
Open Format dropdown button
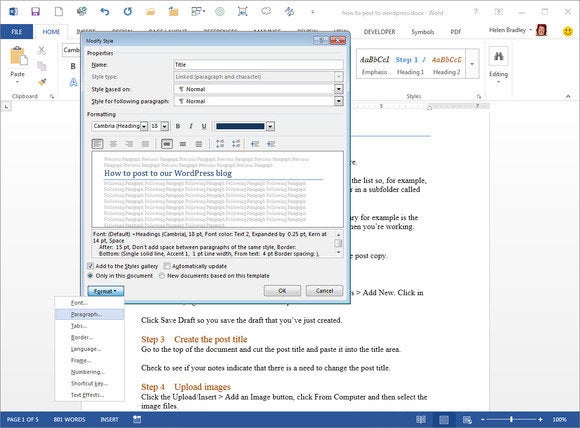tap(105, 291)
